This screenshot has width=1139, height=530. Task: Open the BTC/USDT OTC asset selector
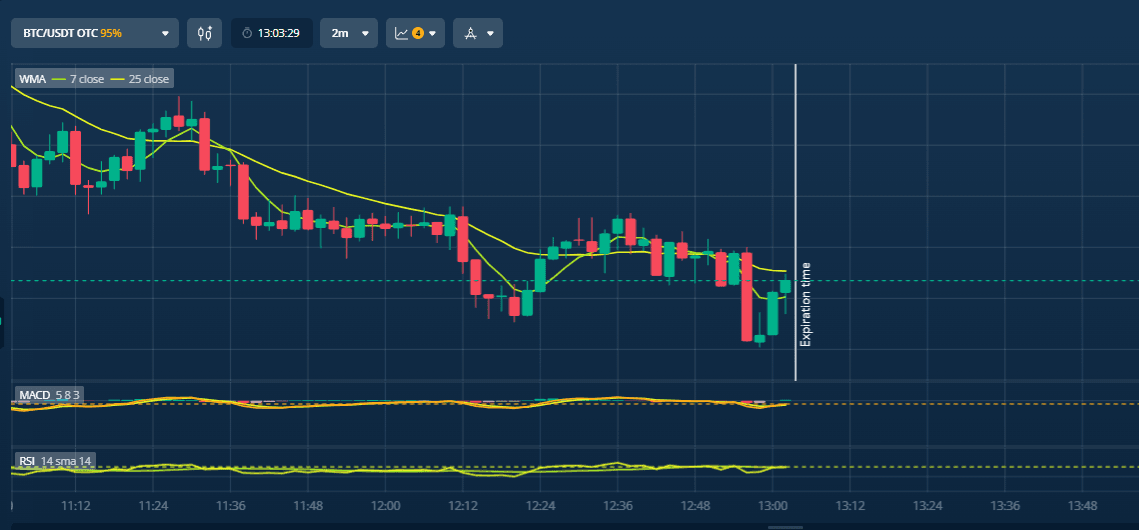(94, 33)
